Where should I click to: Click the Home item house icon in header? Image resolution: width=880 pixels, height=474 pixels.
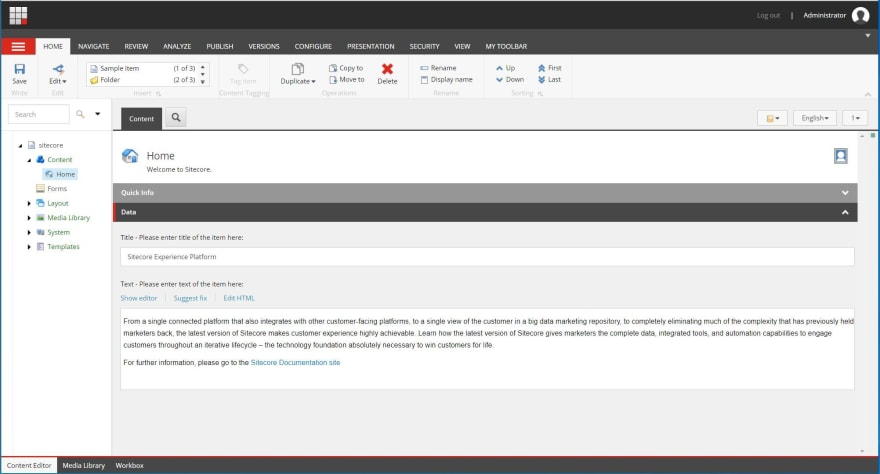[x=130, y=156]
